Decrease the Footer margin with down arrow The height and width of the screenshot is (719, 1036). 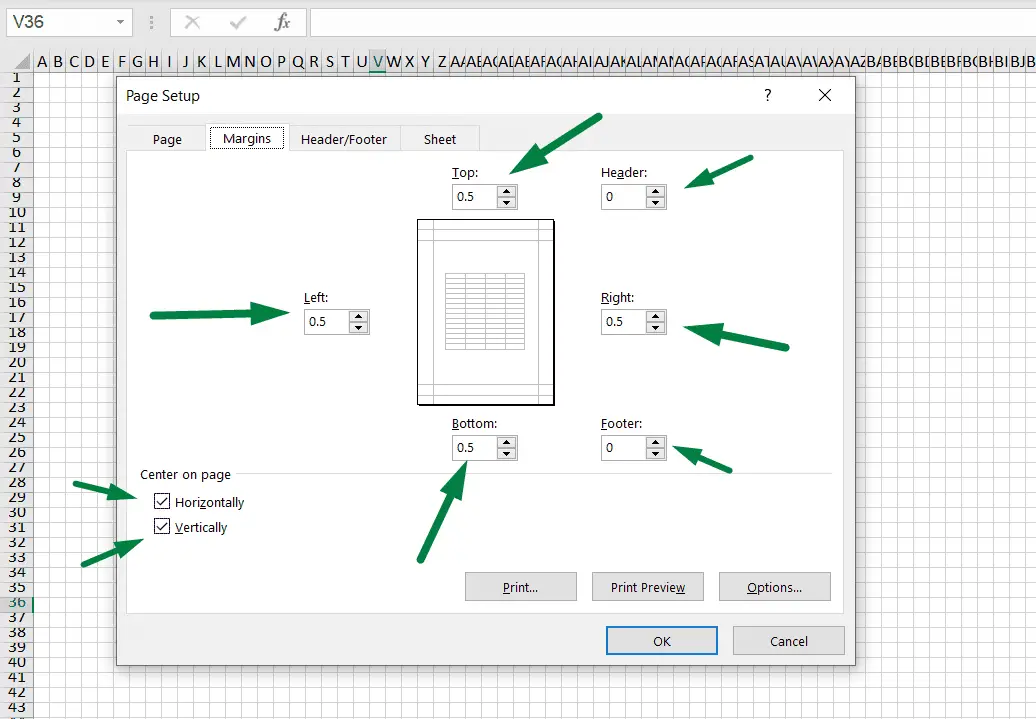(655, 453)
